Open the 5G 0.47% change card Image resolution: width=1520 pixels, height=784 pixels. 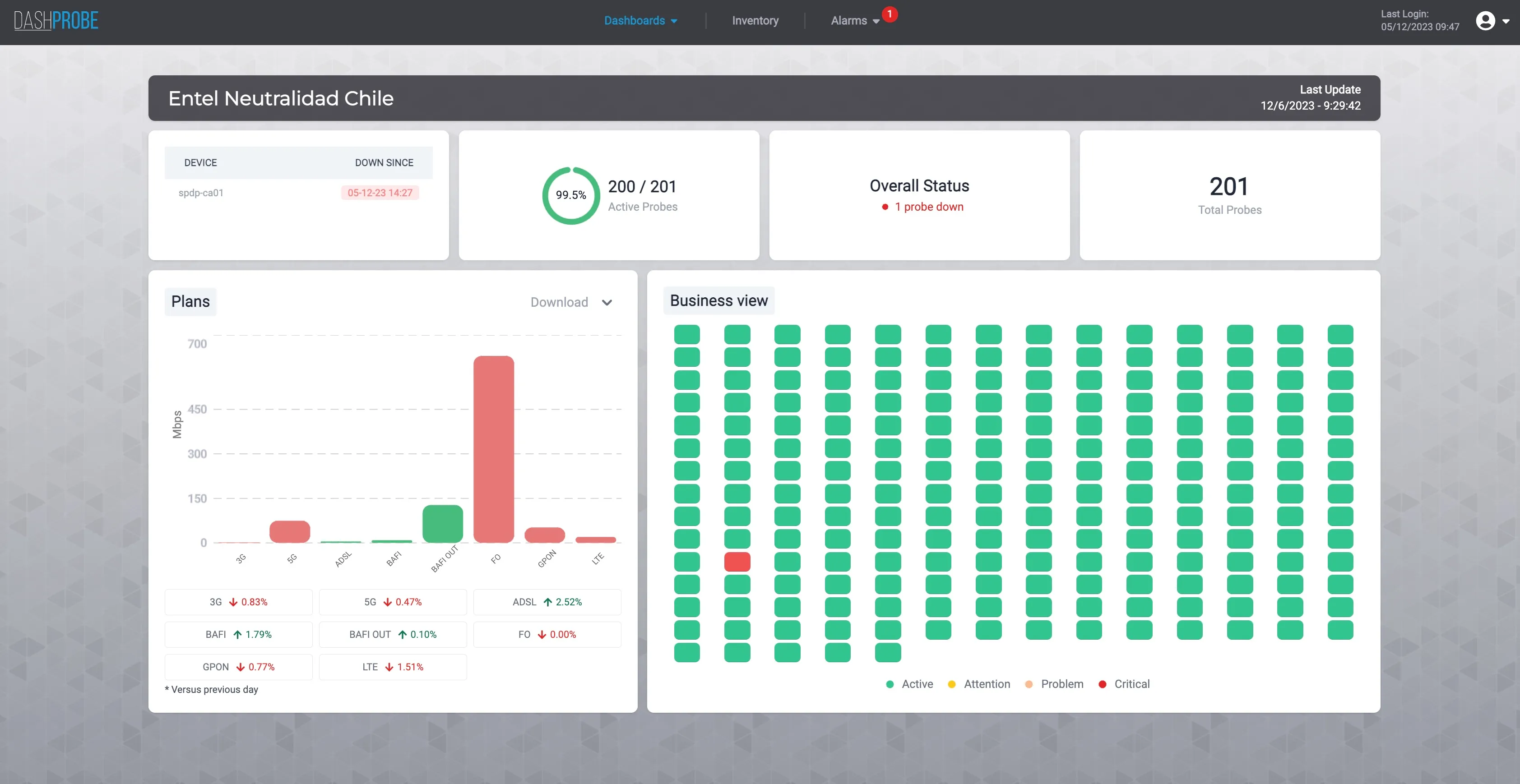(x=393, y=602)
